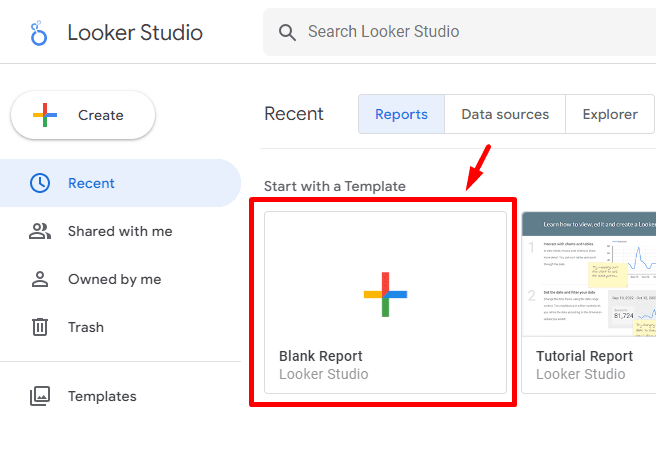Click the Templates gallery icon
This screenshot has width=656, height=449.
[x=40, y=396]
